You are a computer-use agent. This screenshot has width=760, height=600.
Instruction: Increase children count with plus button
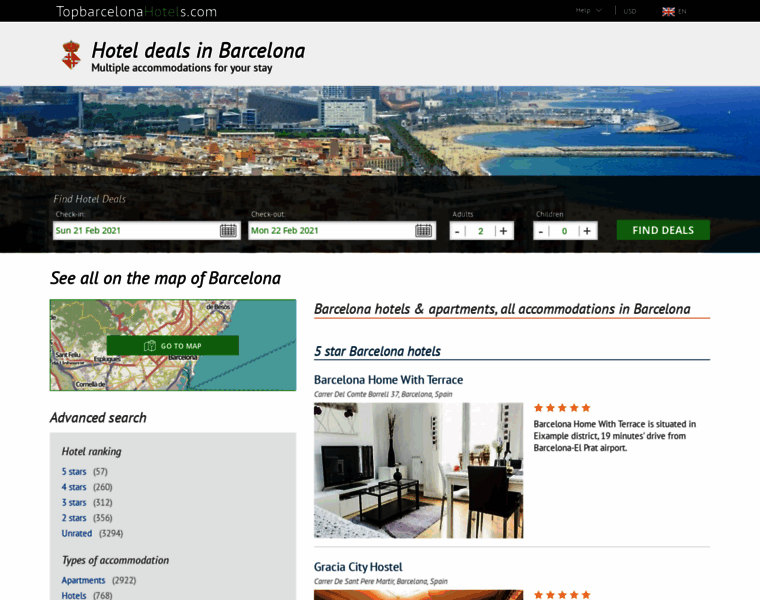[587, 231]
